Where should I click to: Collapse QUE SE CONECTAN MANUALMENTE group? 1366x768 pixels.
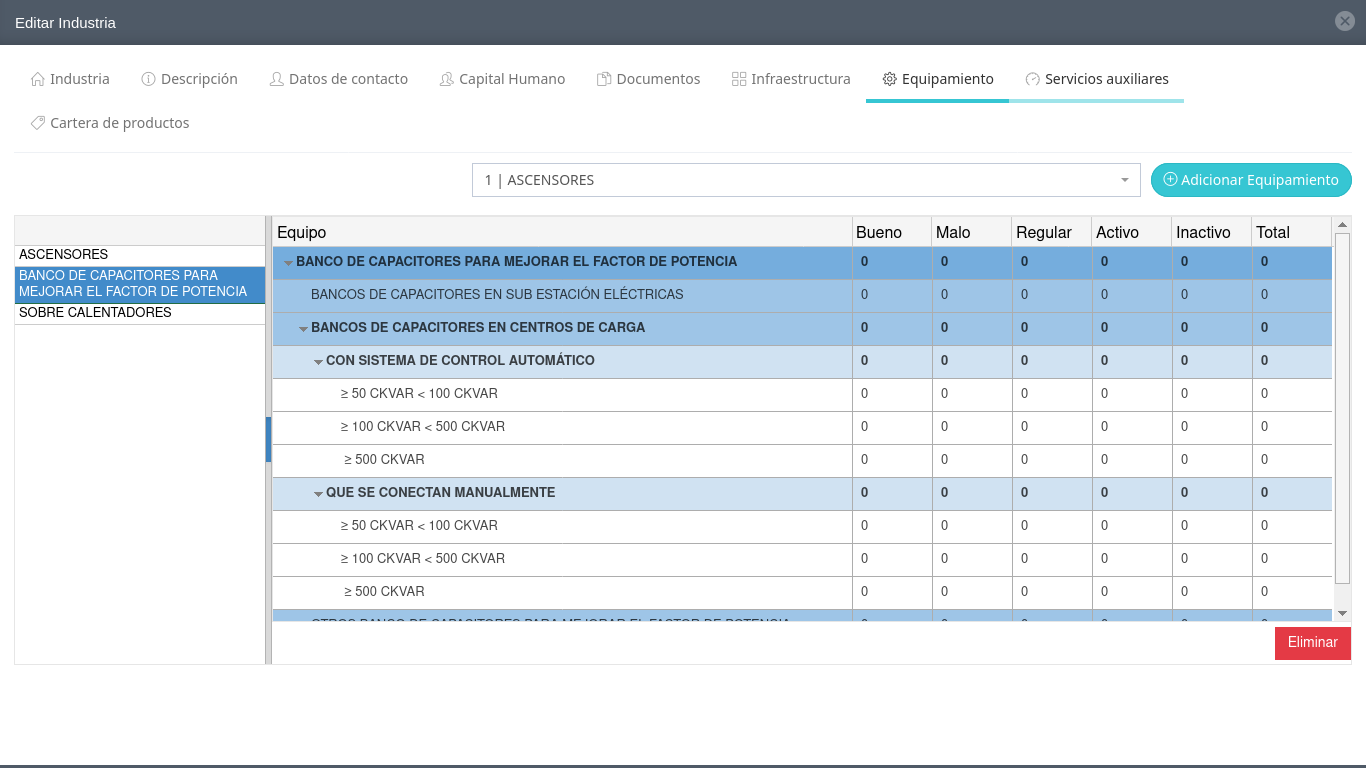(x=318, y=494)
